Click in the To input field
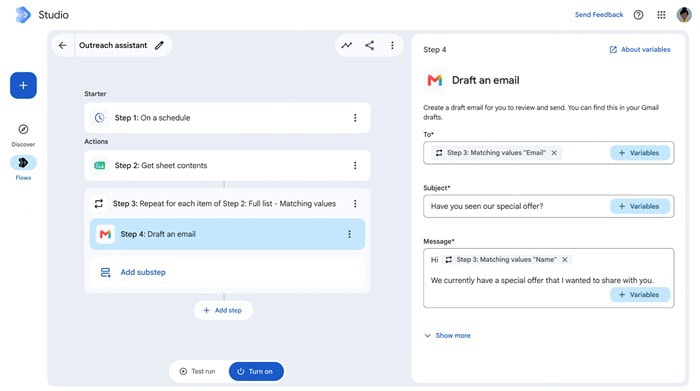The image size is (700, 391). point(549,153)
